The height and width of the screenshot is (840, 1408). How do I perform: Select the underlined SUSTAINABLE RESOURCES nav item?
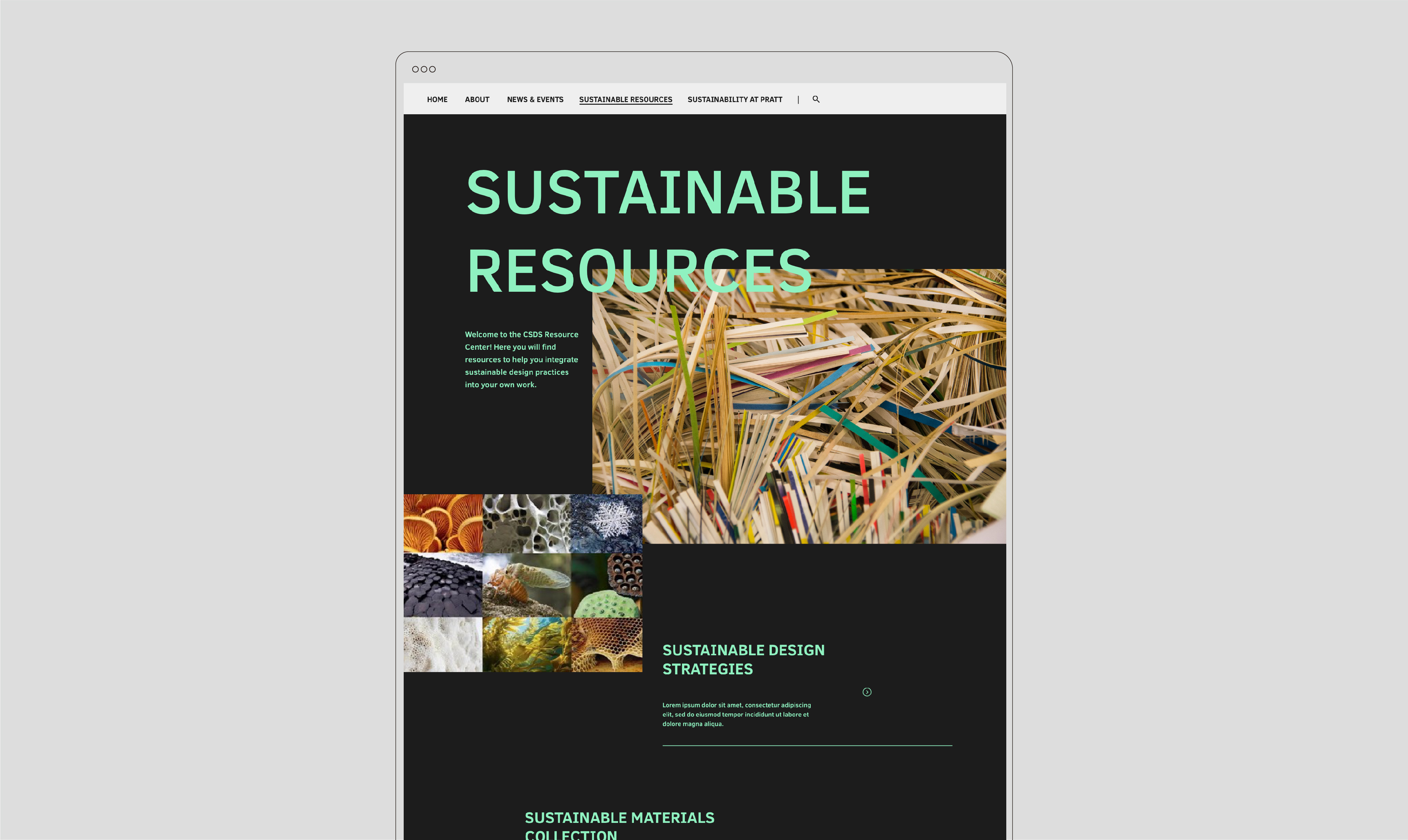pos(625,100)
